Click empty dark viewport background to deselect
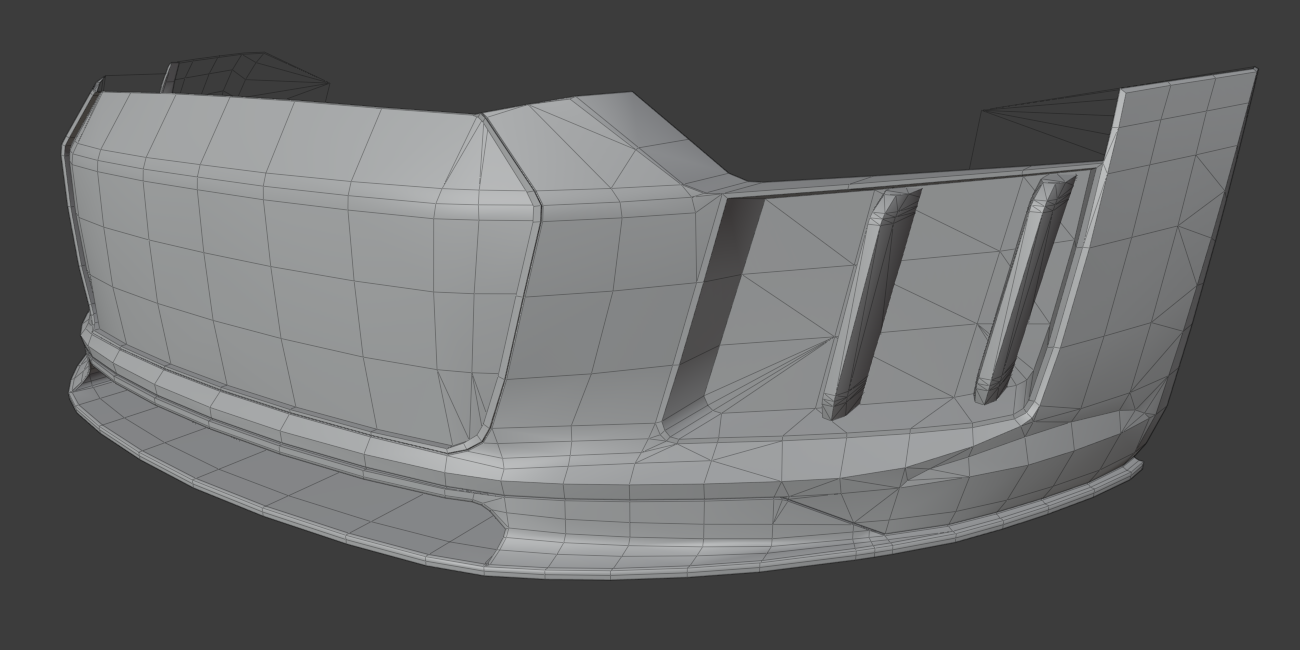 tap(650, 40)
